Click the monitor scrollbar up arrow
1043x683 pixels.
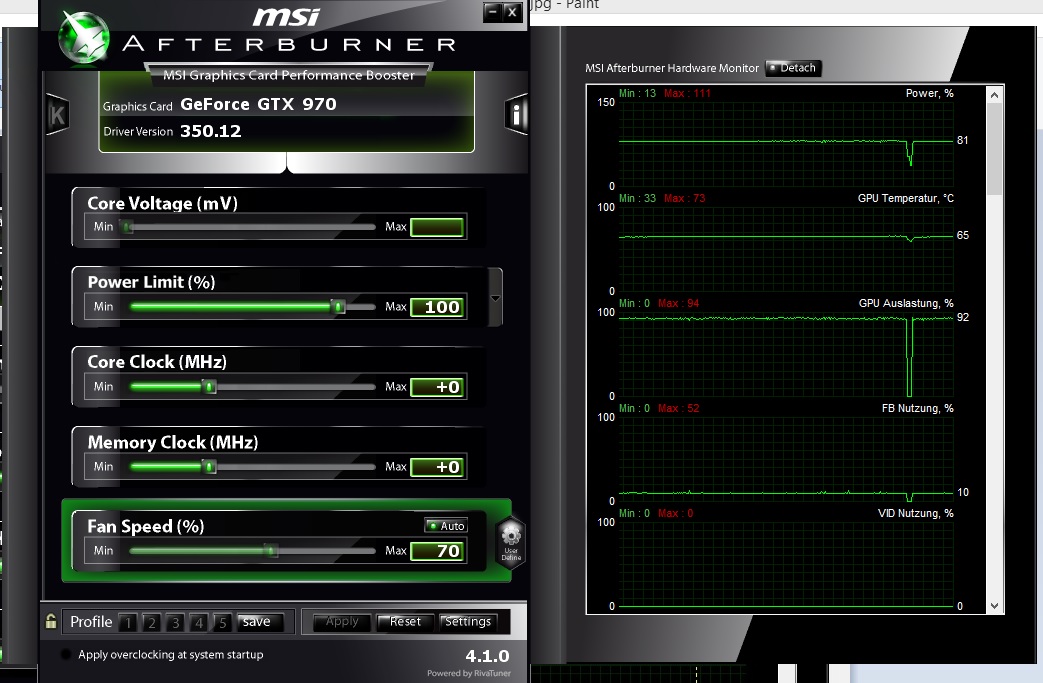[994, 94]
